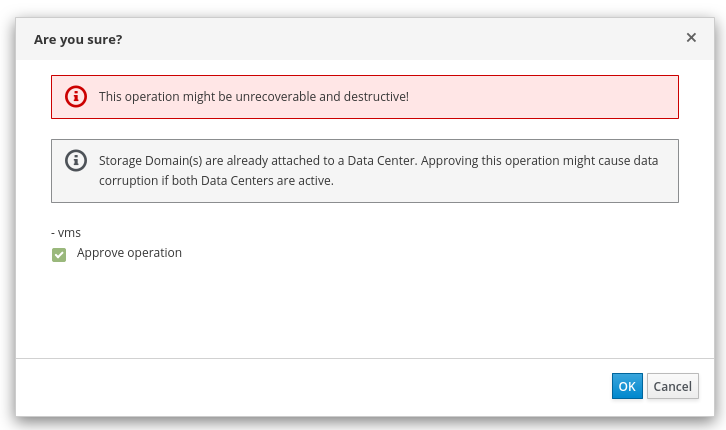Click the 'corruption if both Data Centers' line
This screenshot has width=726, height=430.
[216, 181]
